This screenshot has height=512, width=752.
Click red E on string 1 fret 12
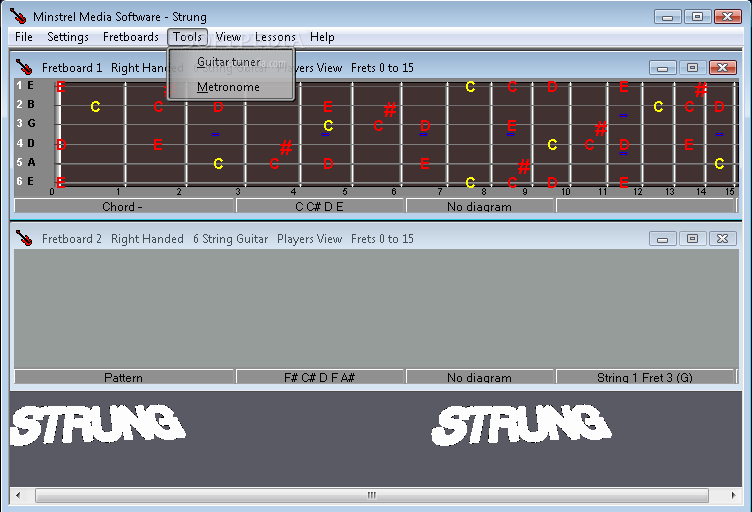(623, 87)
